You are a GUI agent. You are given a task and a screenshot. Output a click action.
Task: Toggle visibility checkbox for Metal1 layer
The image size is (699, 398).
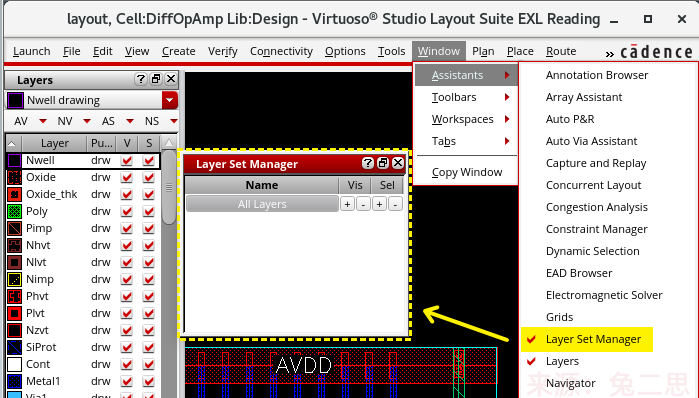click(x=127, y=381)
